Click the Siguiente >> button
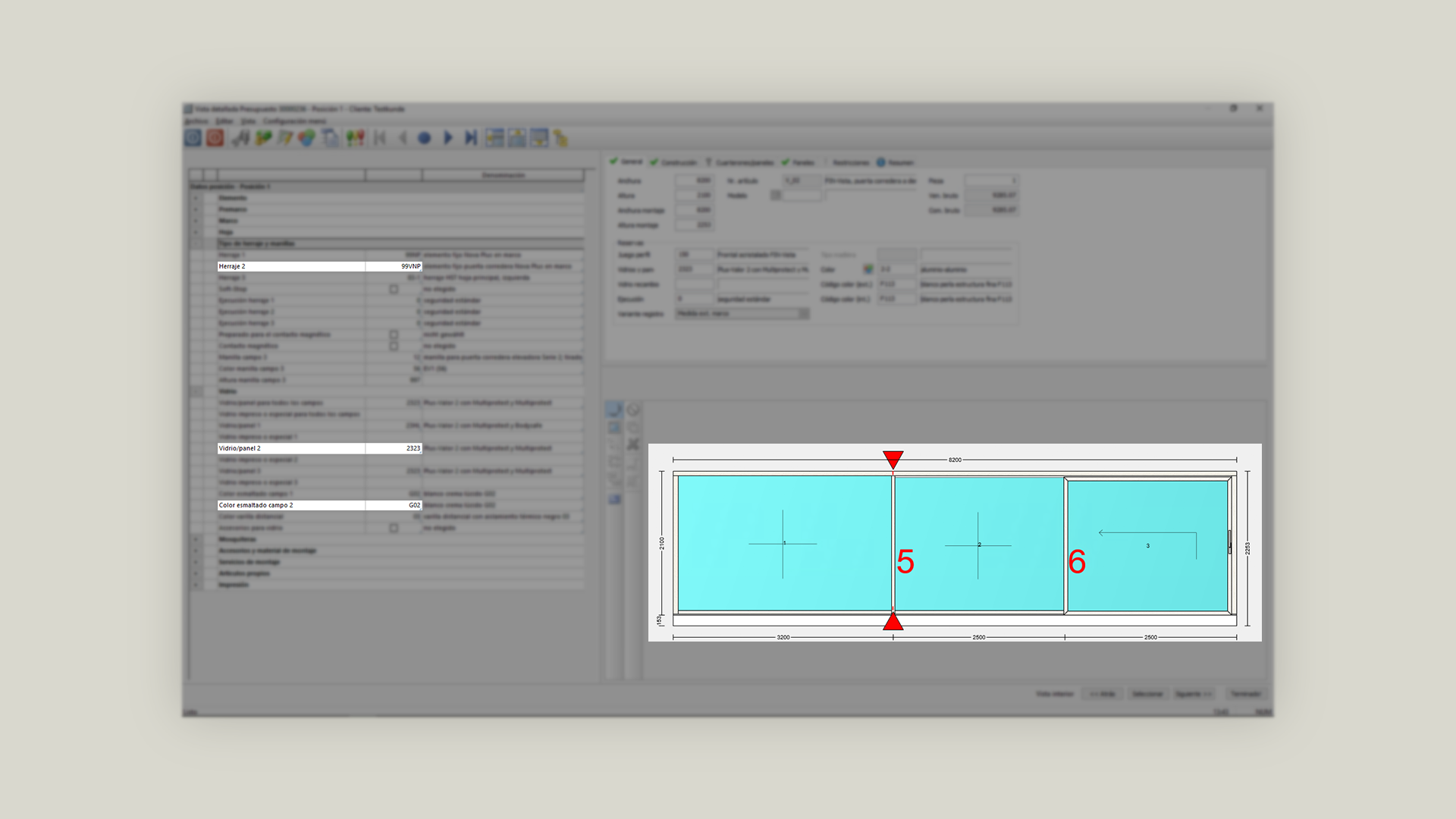This screenshot has height=819, width=1456. click(1193, 694)
